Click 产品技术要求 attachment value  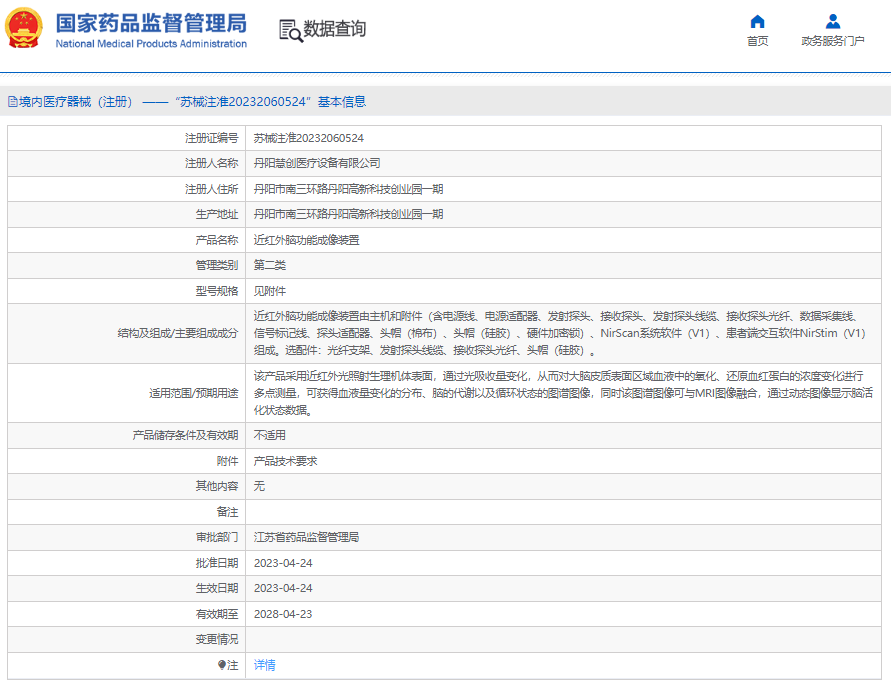(285, 461)
